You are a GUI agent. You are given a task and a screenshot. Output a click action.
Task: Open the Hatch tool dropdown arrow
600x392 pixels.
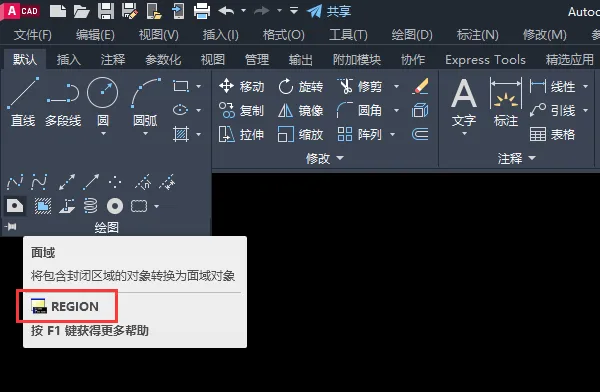pos(199,134)
